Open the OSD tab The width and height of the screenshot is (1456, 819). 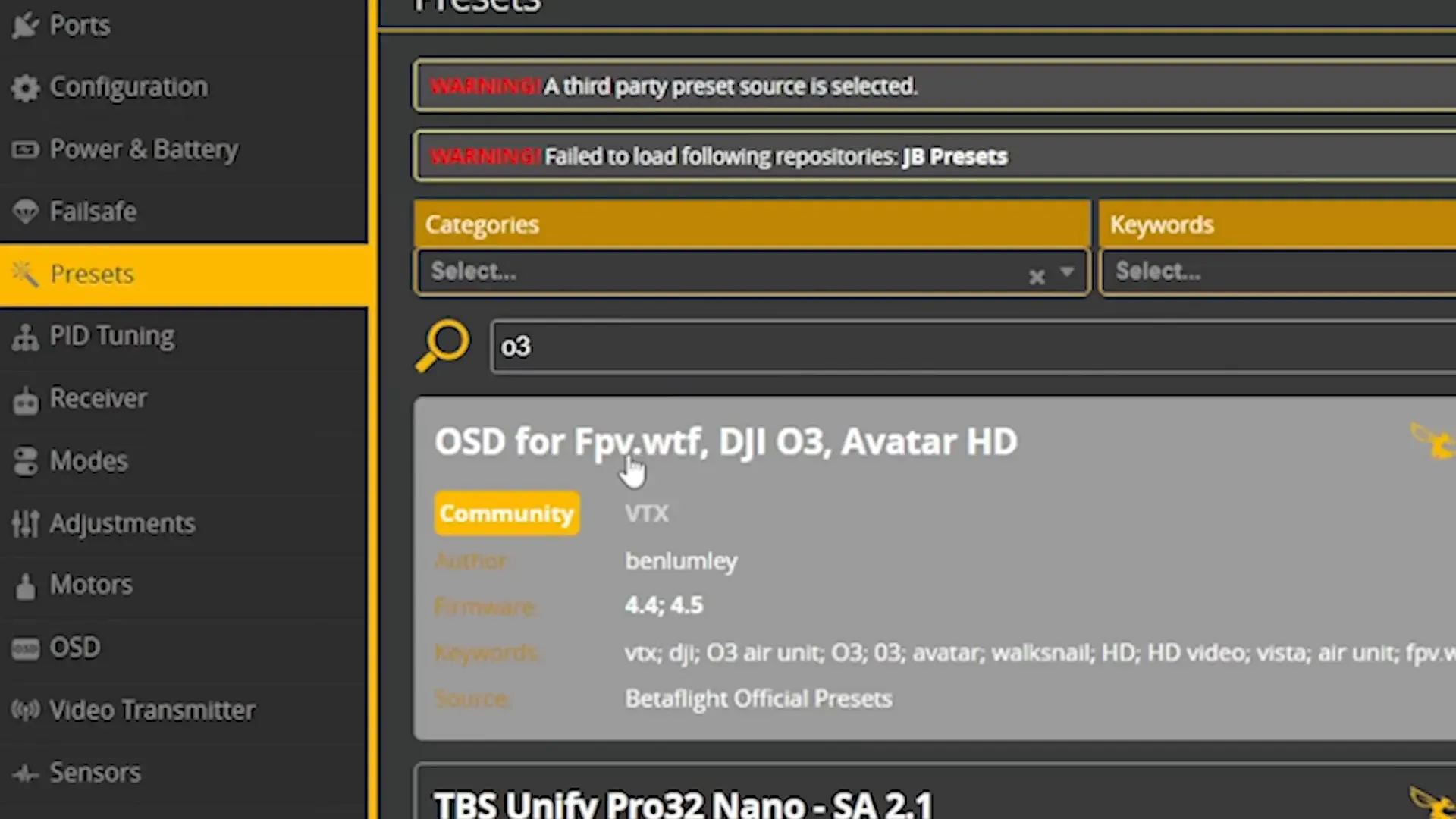click(x=182, y=648)
